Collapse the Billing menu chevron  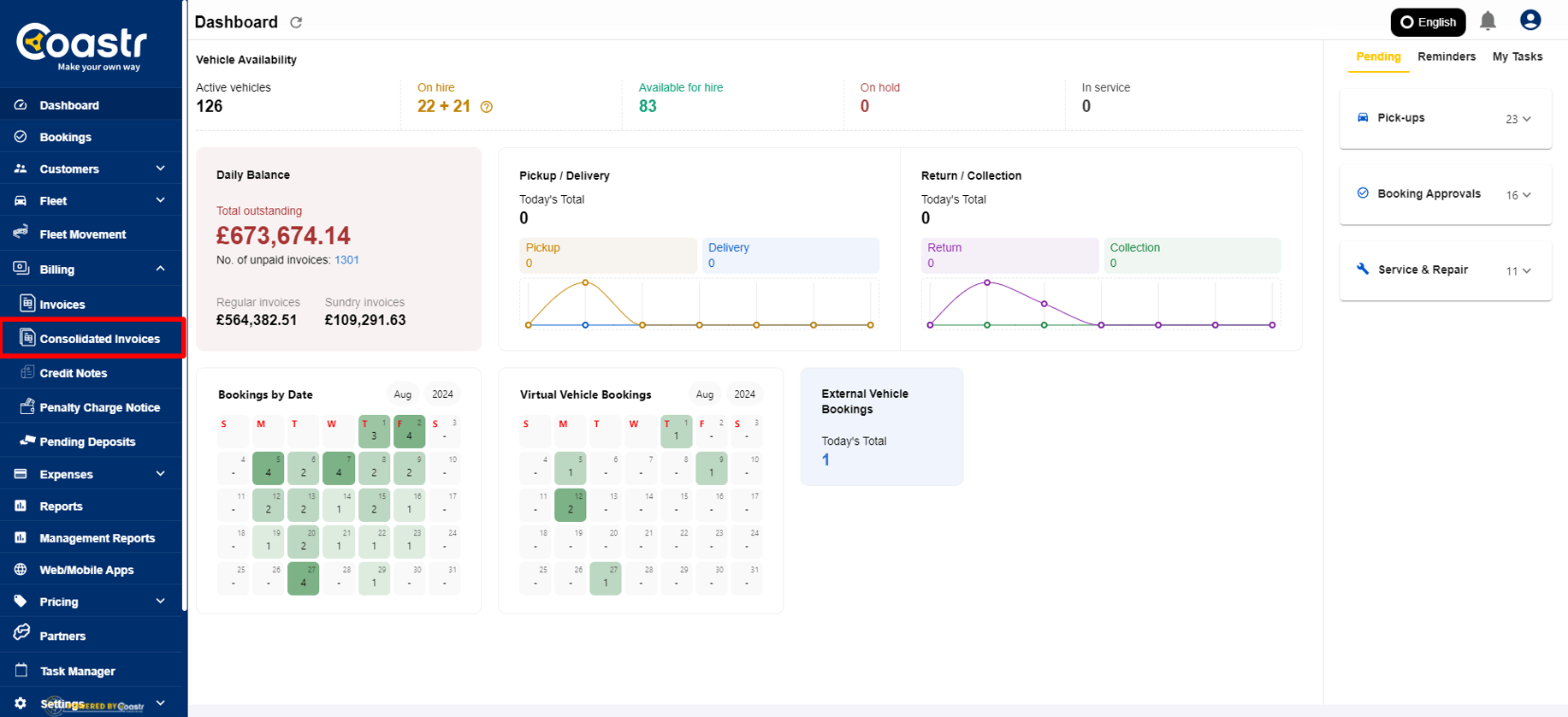click(160, 269)
